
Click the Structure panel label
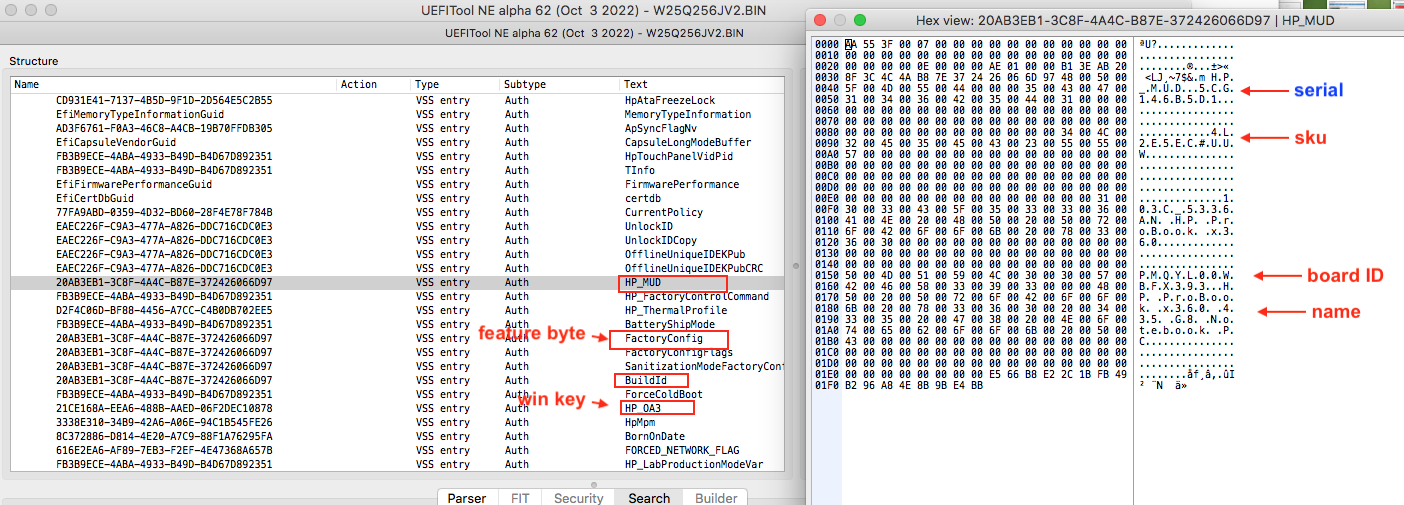[34, 61]
